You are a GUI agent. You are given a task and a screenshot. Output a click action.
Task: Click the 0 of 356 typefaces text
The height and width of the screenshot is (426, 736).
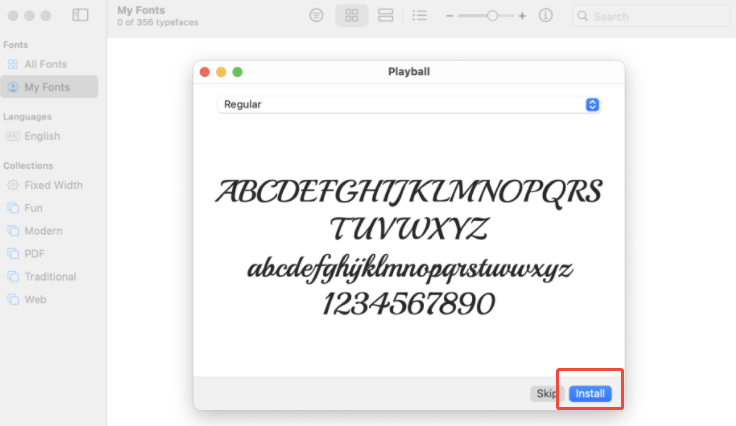[x=158, y=22]
